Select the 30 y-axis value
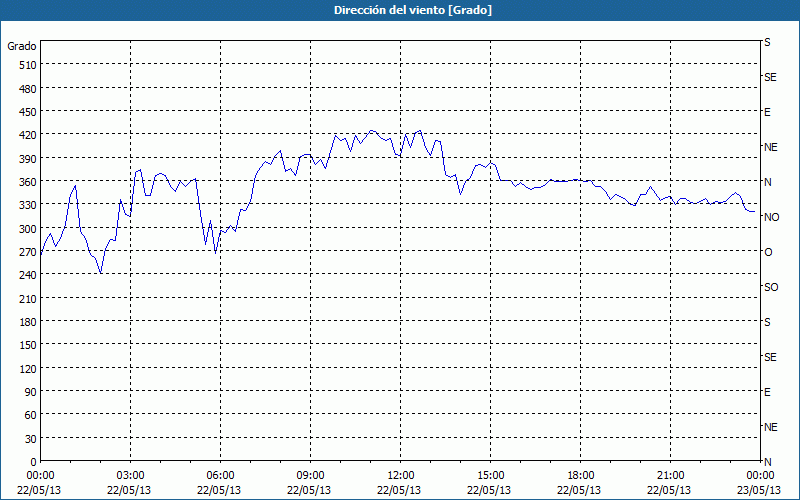800x500 pixels. tap(32, 439)
